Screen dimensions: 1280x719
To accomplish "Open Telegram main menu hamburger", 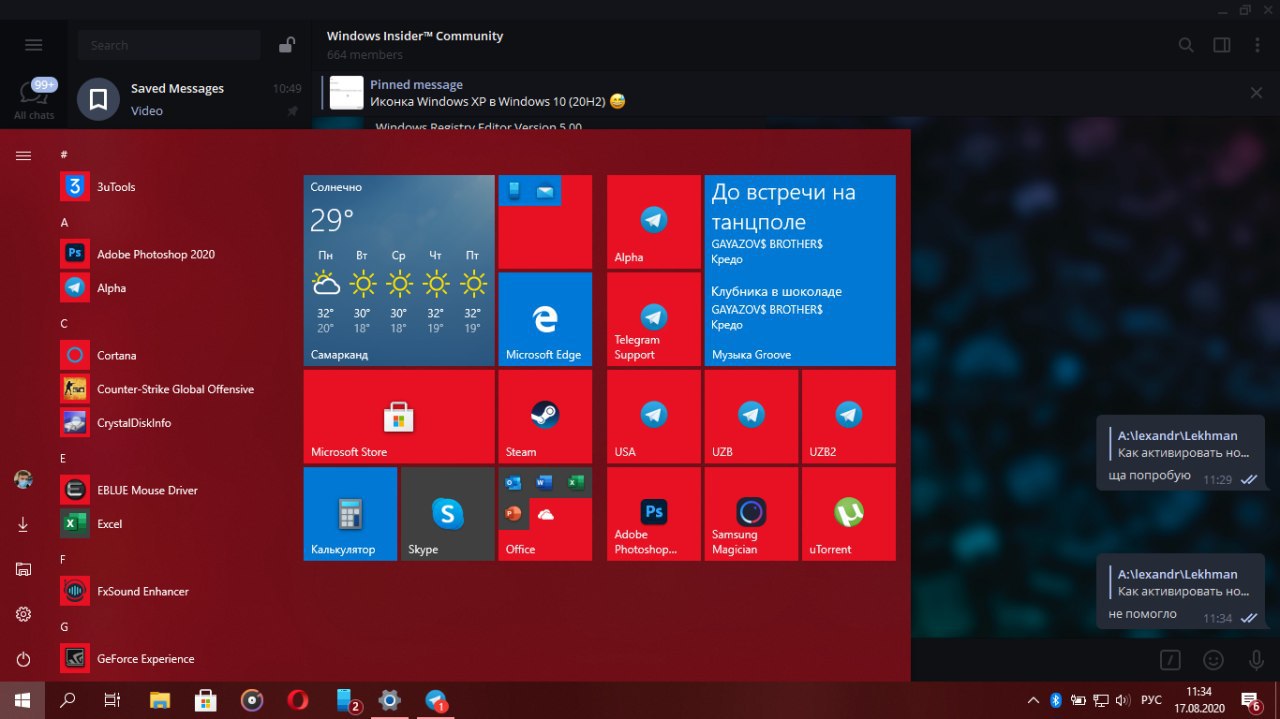I will click(34, 45).
